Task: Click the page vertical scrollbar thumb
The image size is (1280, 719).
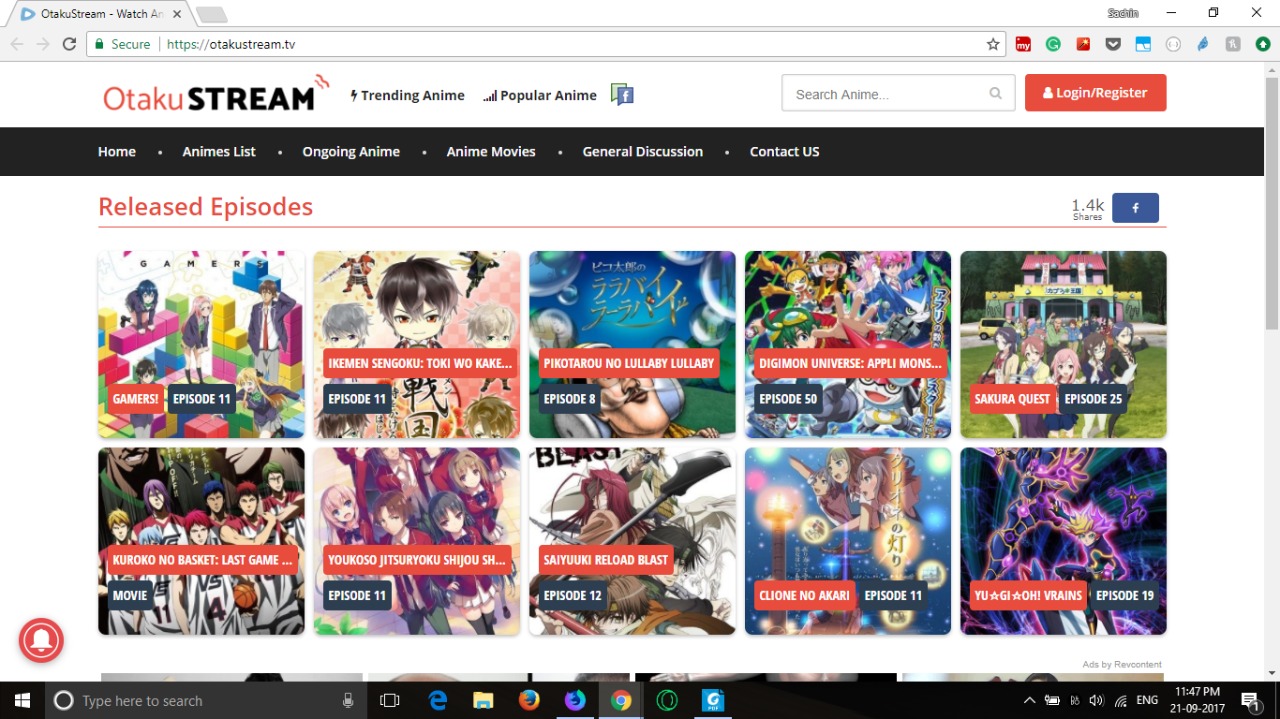Action: [1272, 202]
